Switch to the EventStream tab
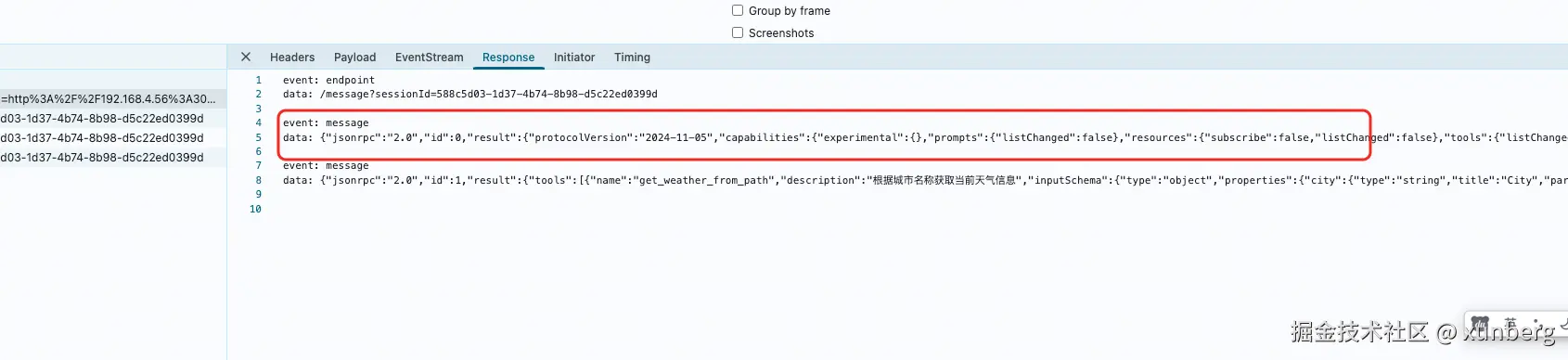The height and width of the screenshot is (360, 1568). pos(430,58)
